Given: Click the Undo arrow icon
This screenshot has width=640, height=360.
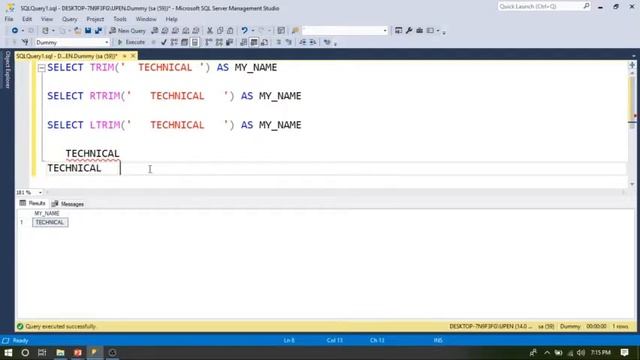Looking at the screenshot, I should click(244, 31).
